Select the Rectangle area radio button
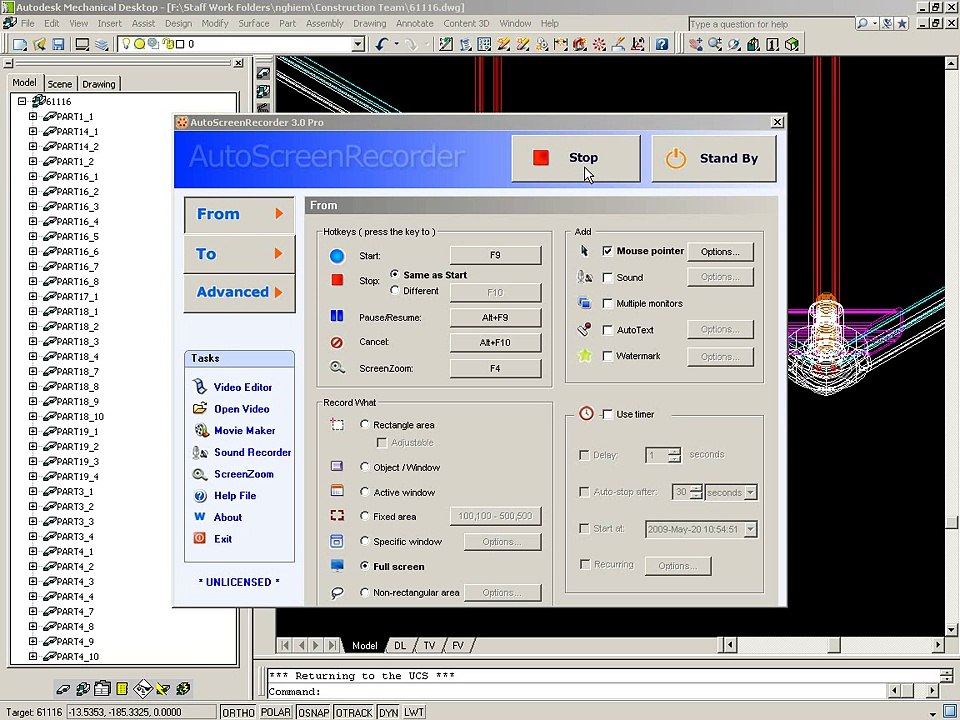The width and height of the screenshot is (960, 720). pos(365,424)
